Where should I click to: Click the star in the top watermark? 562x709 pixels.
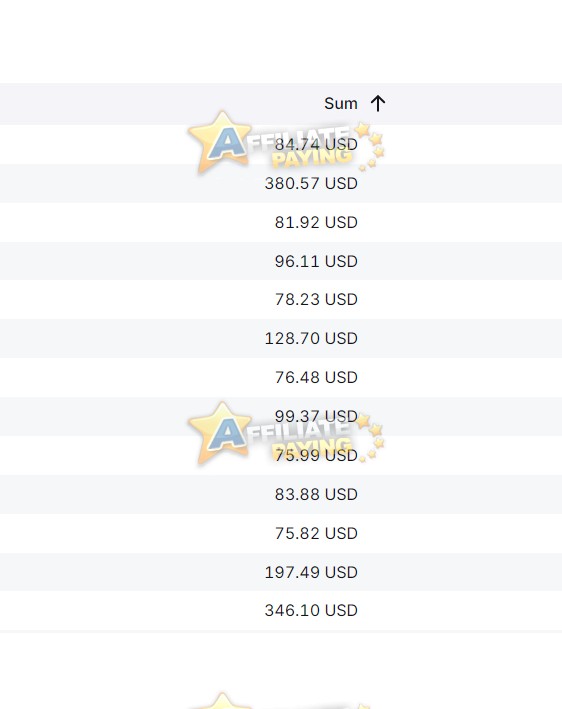coord(220,141)
